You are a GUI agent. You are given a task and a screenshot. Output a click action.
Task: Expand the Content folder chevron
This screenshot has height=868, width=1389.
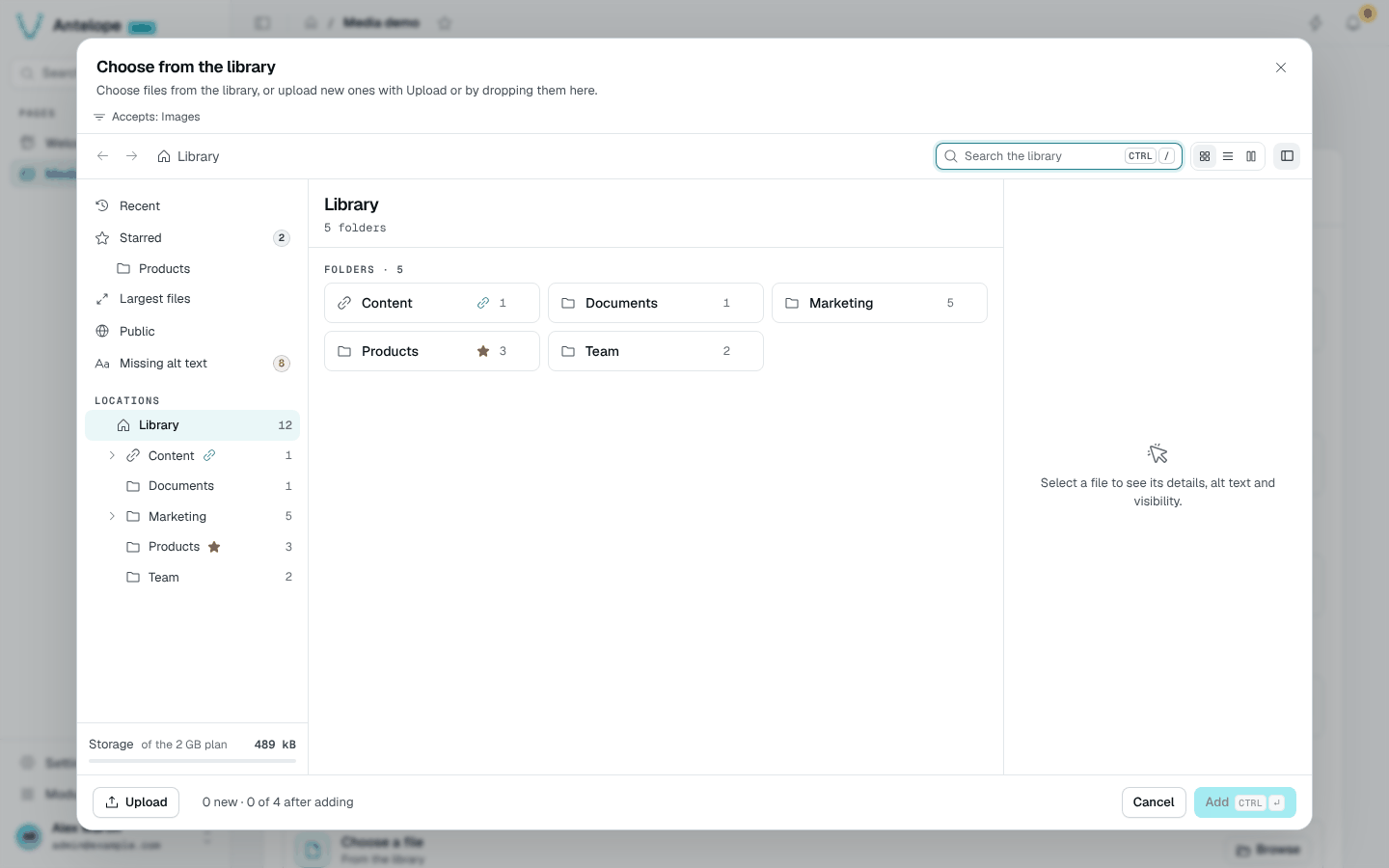click(x=112, y=455)
